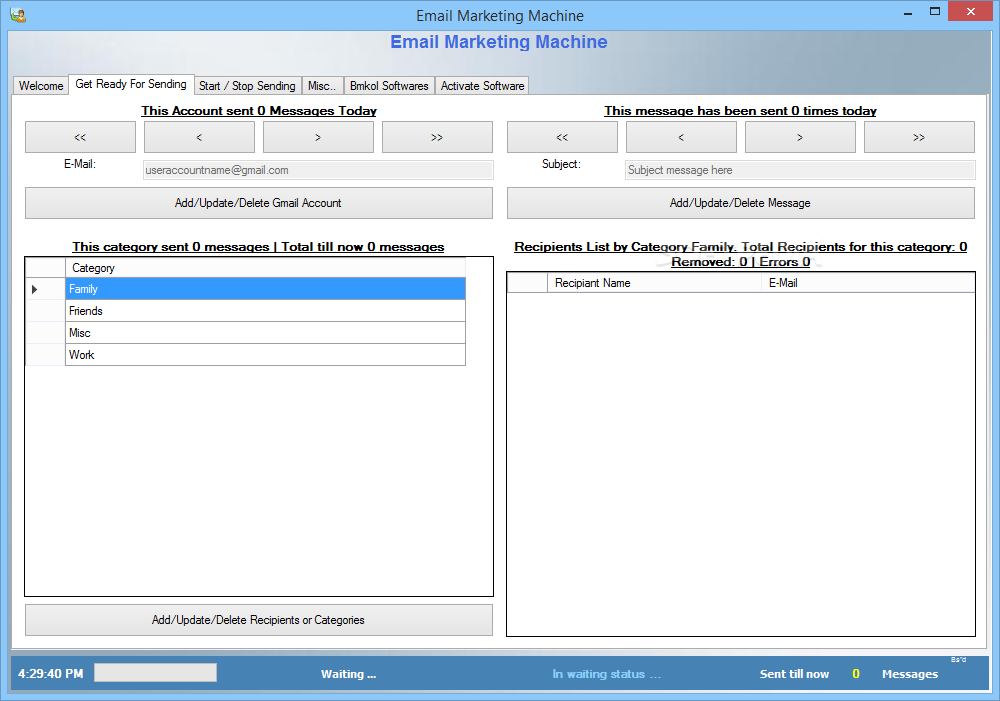The width and height of the screenshot is (1000, 701).
Task: Open Add/Update/Delete Message
Action: point(741,203)
